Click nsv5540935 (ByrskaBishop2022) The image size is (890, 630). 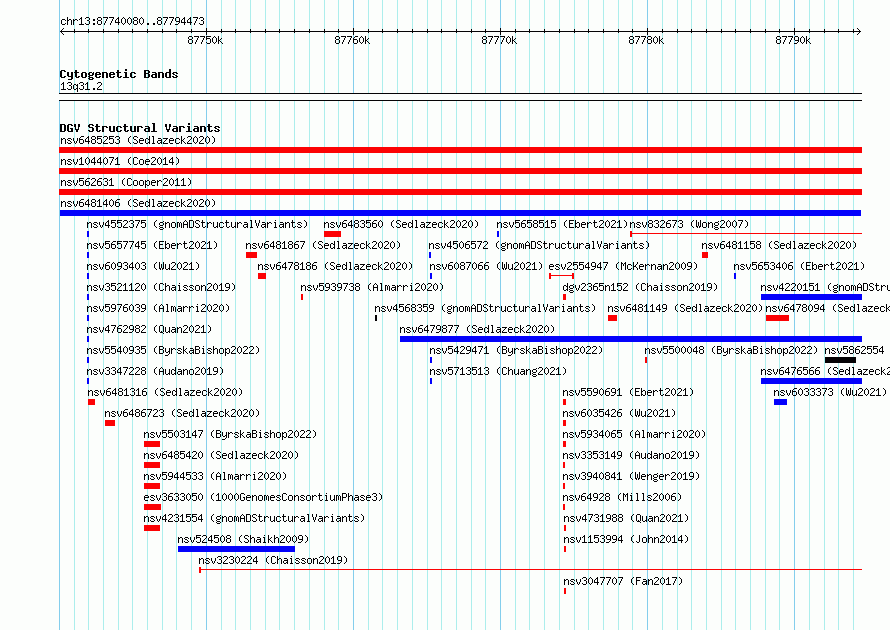(x=173, y=350)
